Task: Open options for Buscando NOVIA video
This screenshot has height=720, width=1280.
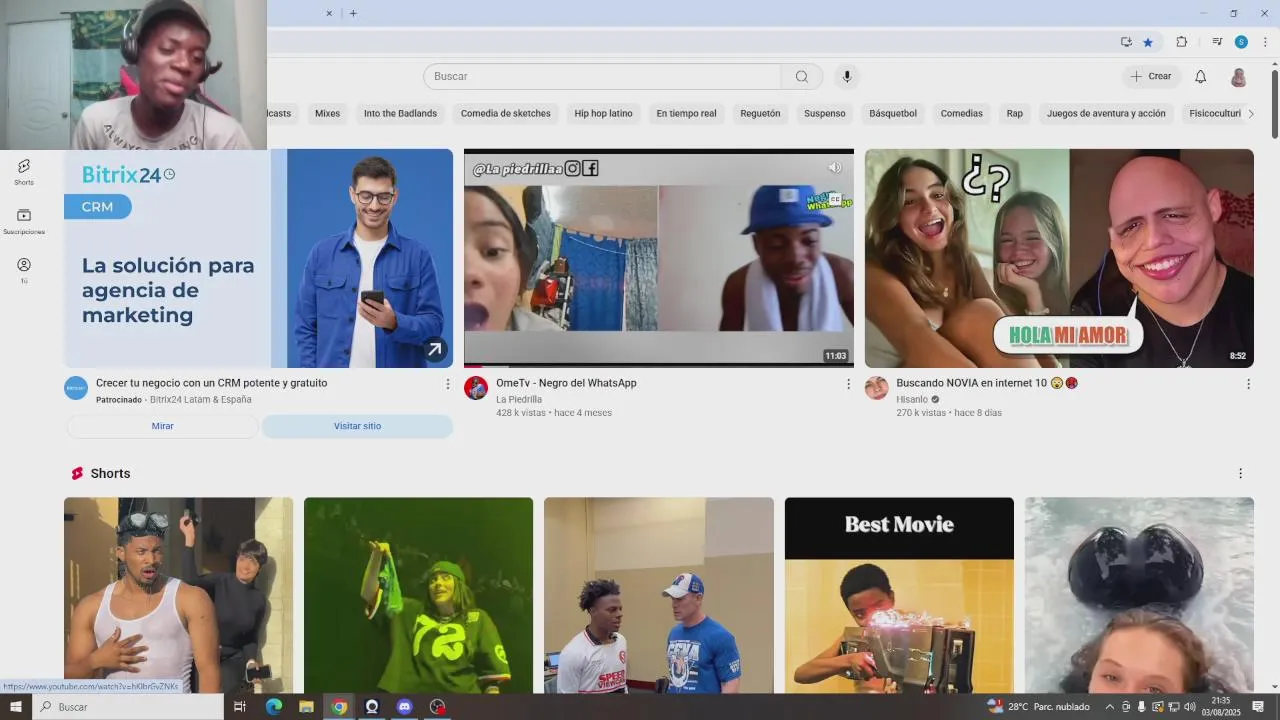Action: (1248, 384)
